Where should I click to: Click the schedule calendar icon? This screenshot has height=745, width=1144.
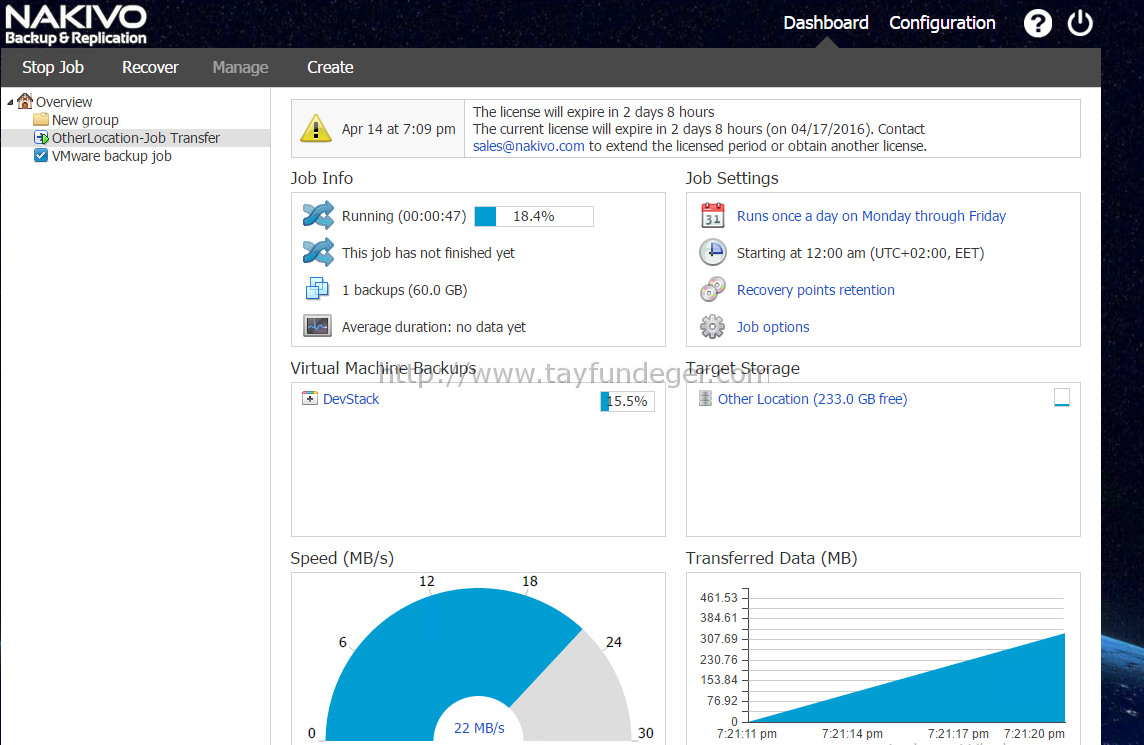(x=713, y=215)
